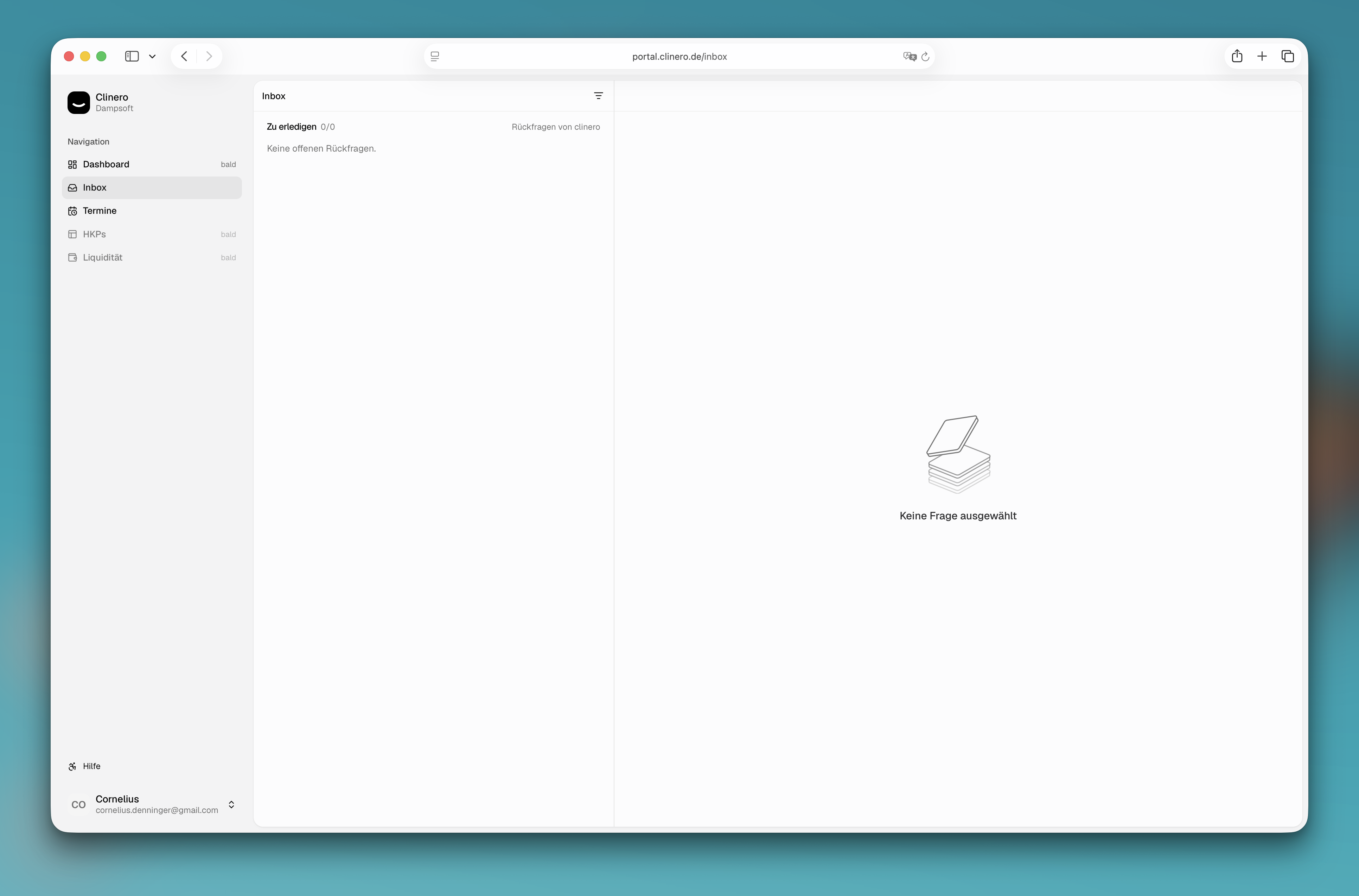Click the Keine offenen Rückfragen text
The image size is (1359, 896).
tap(321, 148)
